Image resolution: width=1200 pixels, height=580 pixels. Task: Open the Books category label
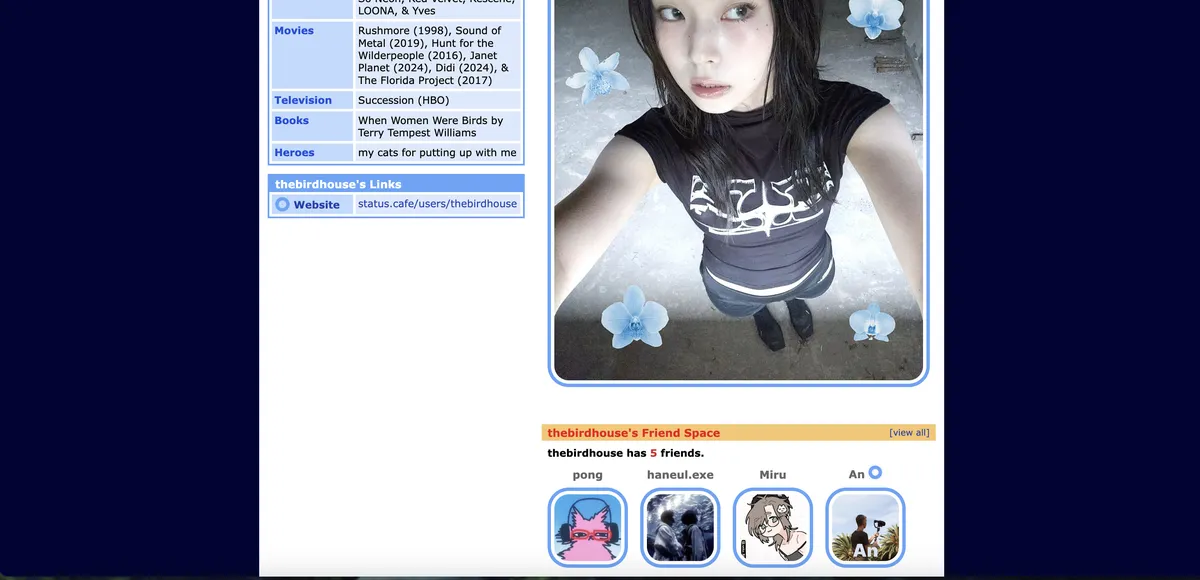[x=292, y=121]
